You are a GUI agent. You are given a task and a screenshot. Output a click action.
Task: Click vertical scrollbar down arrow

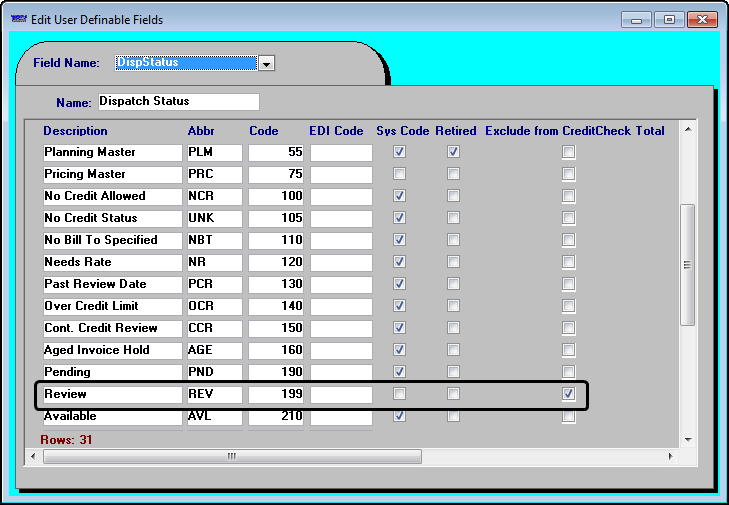pyautogui.click(x=687, y=439)
